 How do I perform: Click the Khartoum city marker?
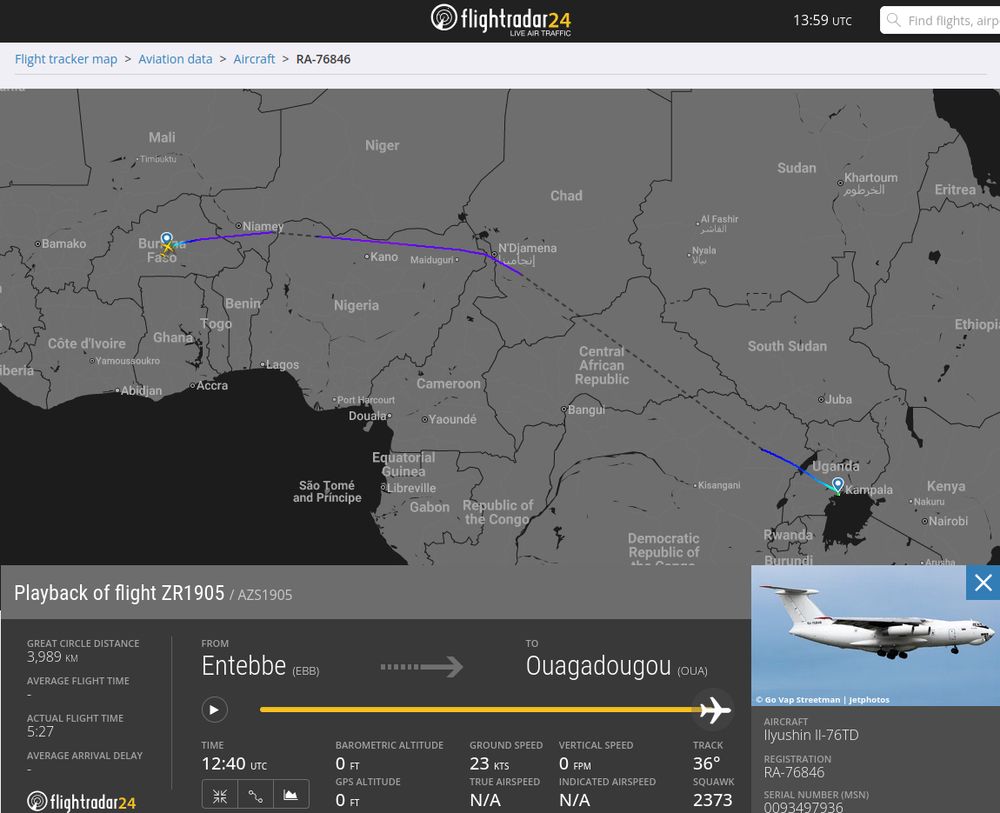coord(840,183)
